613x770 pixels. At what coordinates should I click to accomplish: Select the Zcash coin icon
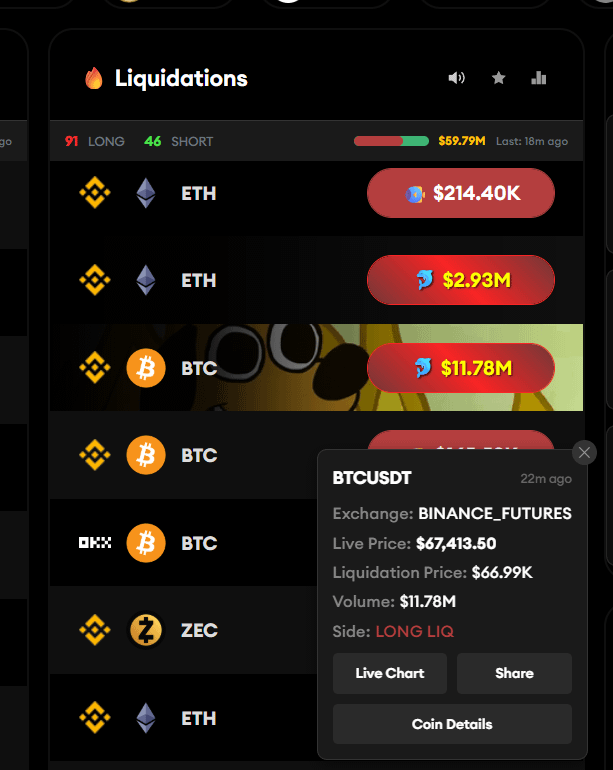(146, 630)
